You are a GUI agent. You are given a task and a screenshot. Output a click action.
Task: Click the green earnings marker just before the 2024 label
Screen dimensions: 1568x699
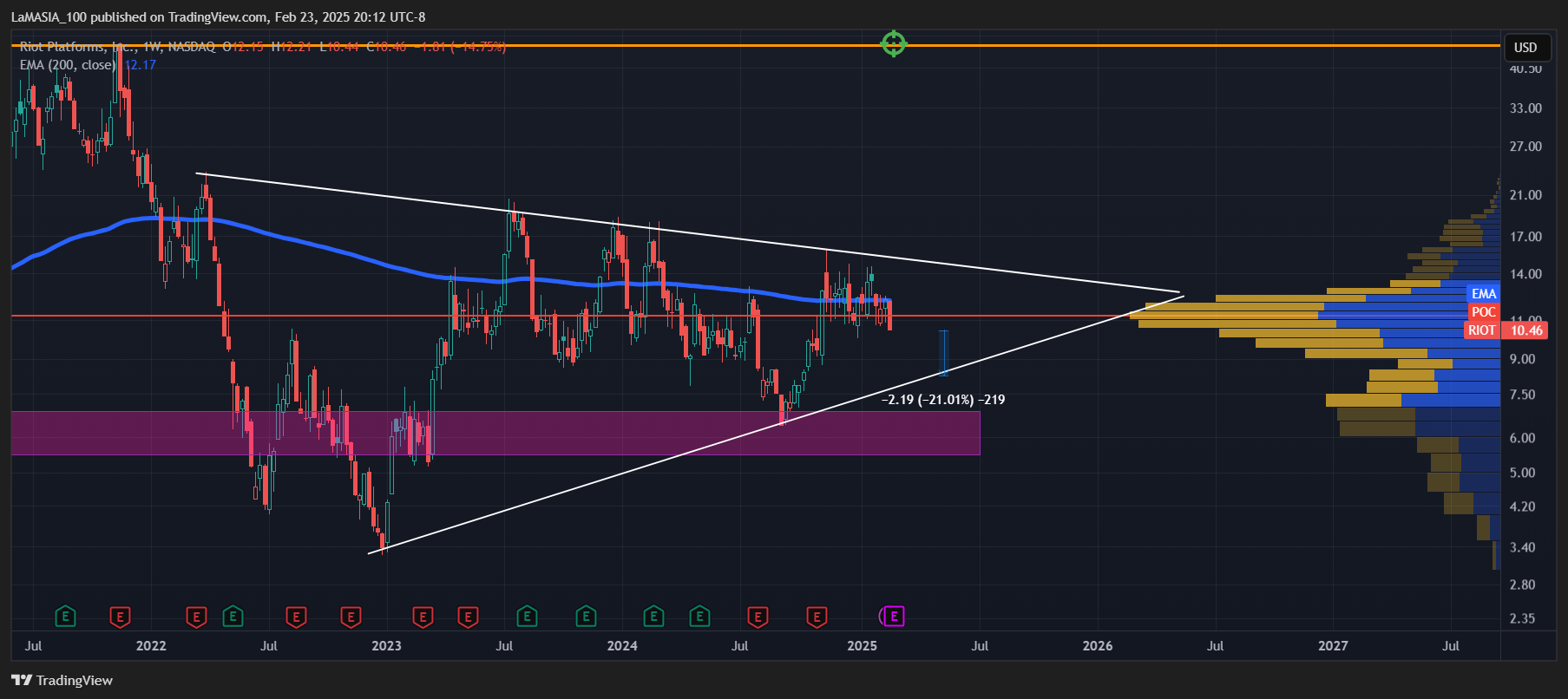(x=586, y=617)
